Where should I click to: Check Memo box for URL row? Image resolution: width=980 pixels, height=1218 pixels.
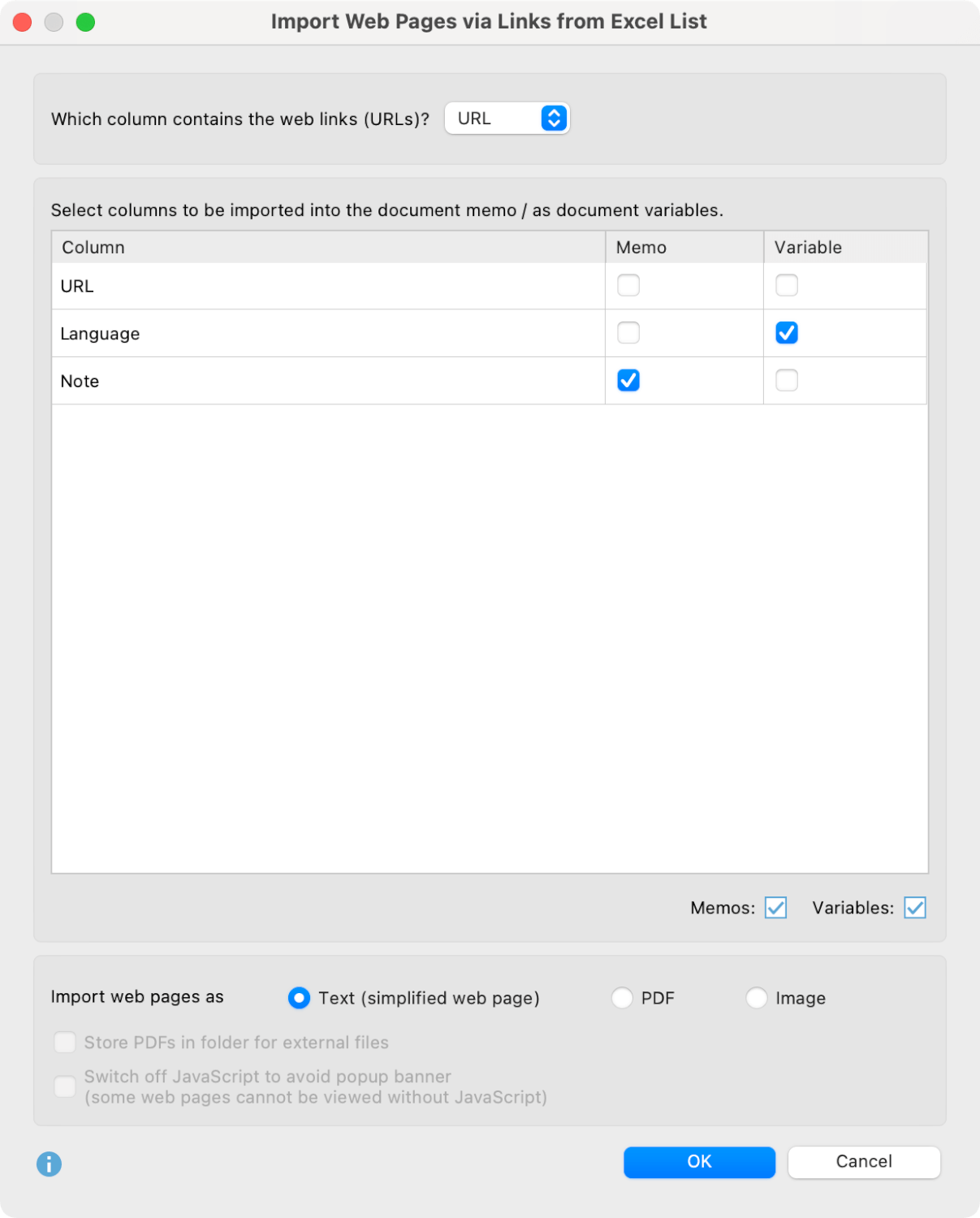point(628,285)
